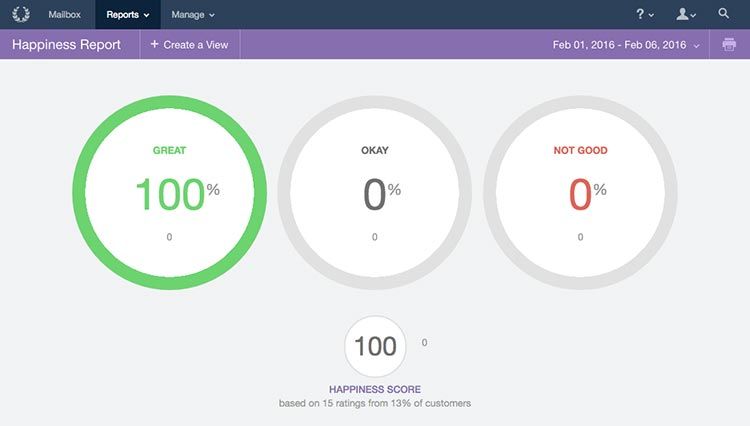The height and width of the screenshot is (426, 750).
Task: Go to the Mailbox tab
Action: click(x=64, y=14)
